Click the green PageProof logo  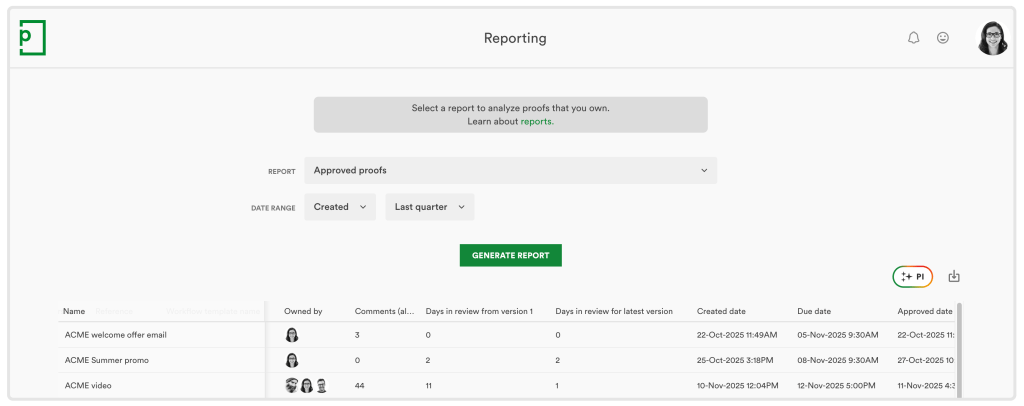32,38
